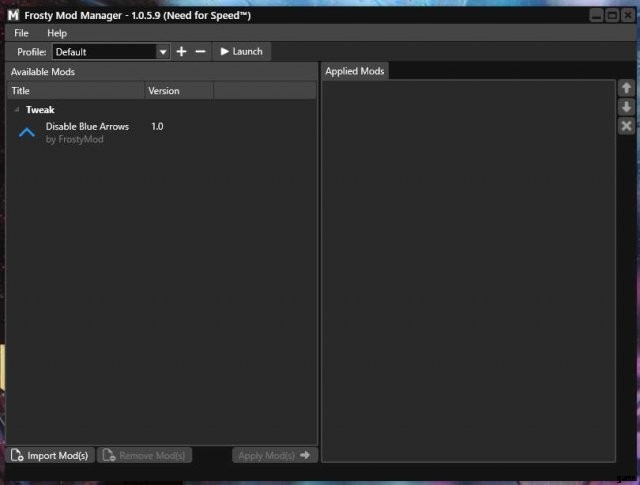640x485 pixels.
Task: Launch the game with Launch button
Action: point(241,52)
